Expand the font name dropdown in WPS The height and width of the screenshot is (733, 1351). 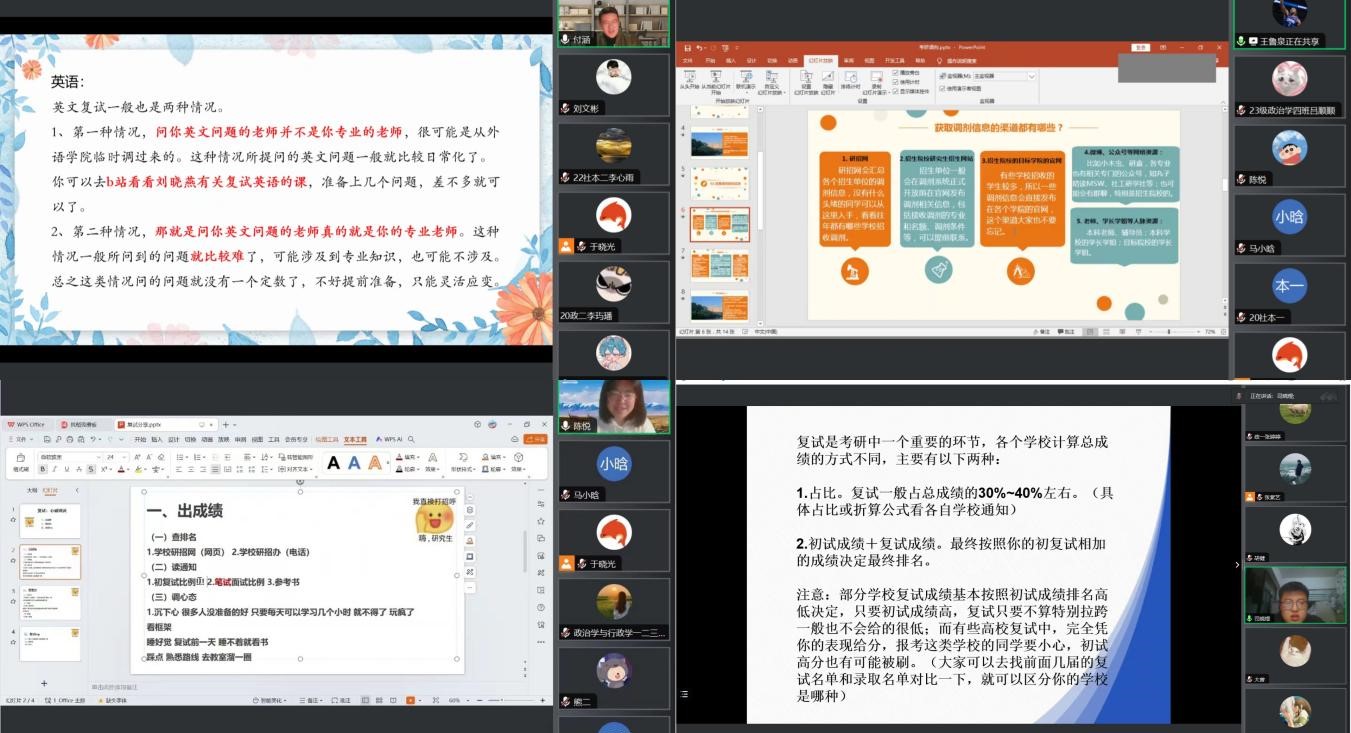[98, 456]
